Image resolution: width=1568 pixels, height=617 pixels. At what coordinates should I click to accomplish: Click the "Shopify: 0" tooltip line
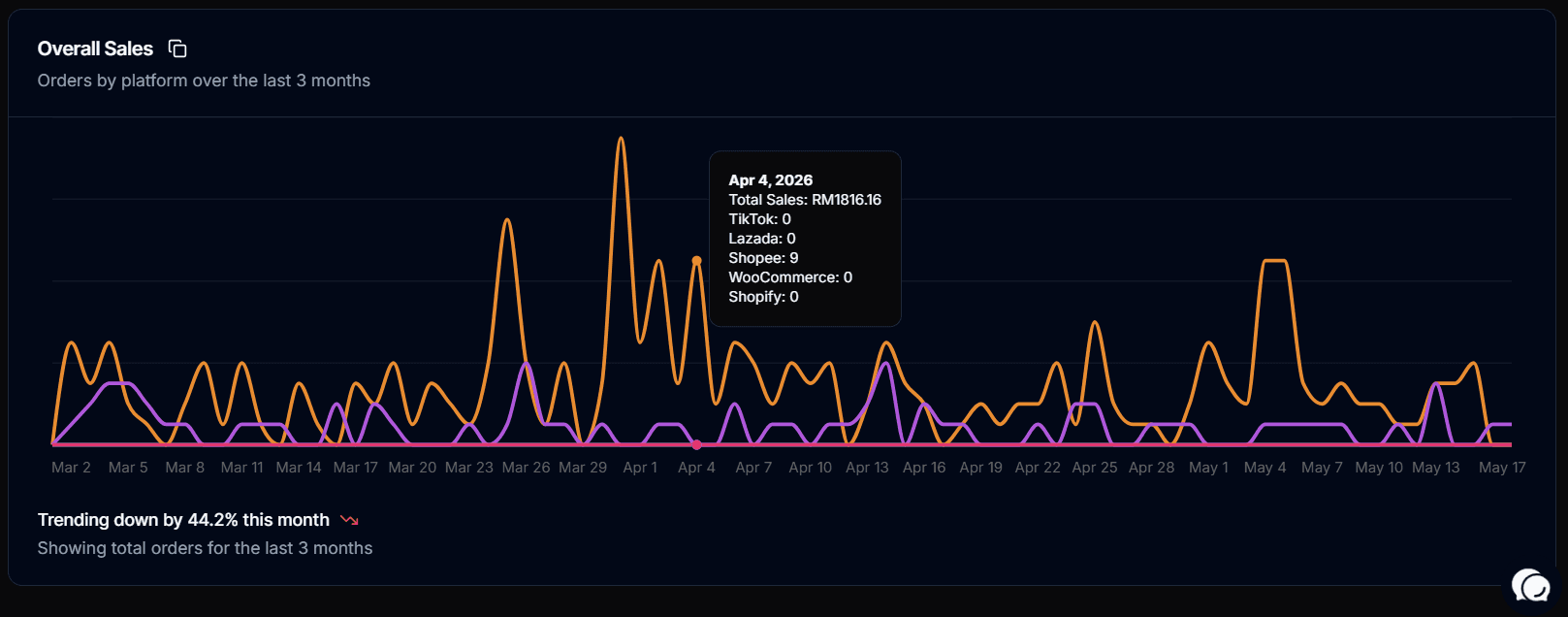pyautogui.click(x=764, y=297)
